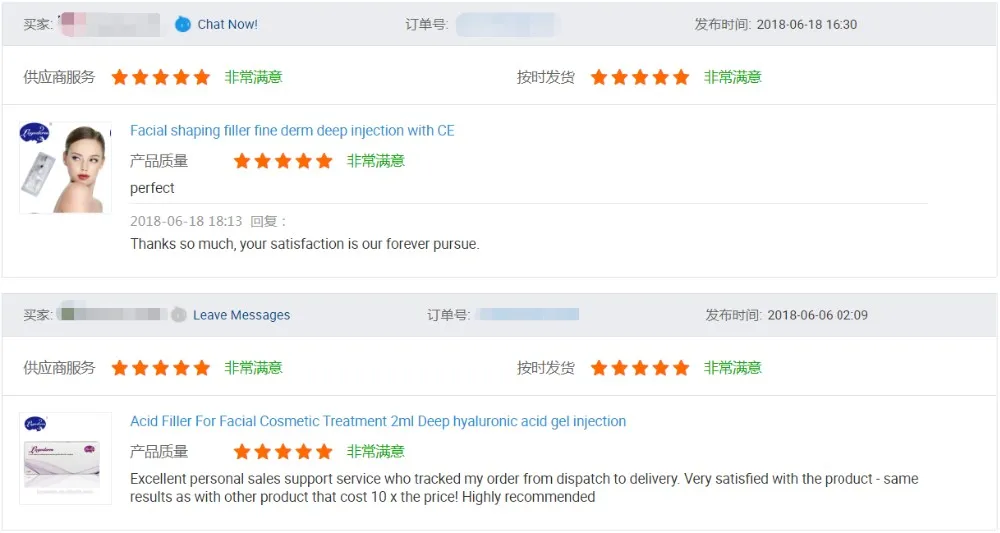Click the seller reply 'Thanks so much' text

304,244
